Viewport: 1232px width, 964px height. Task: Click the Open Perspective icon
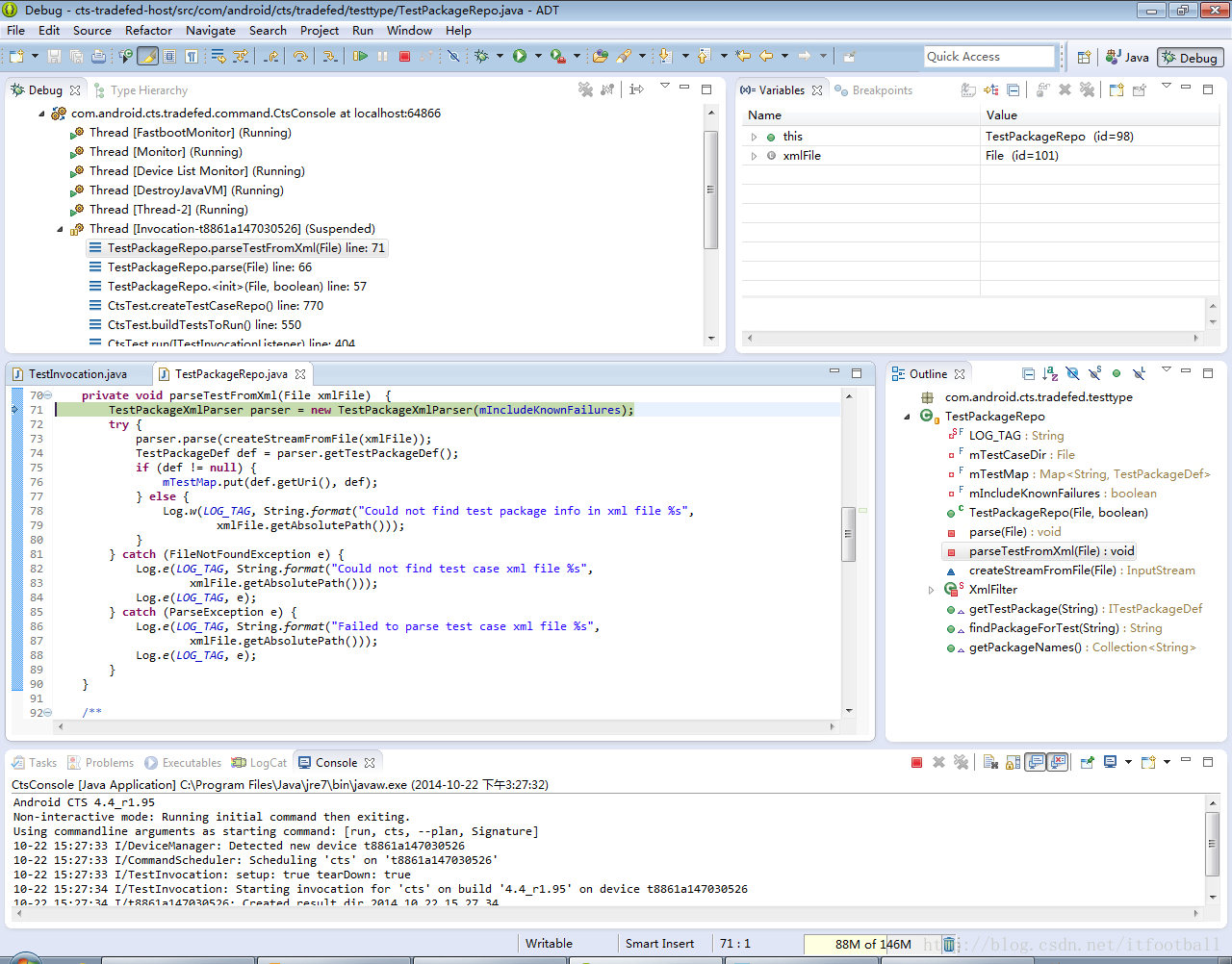tap(1084, 57)
